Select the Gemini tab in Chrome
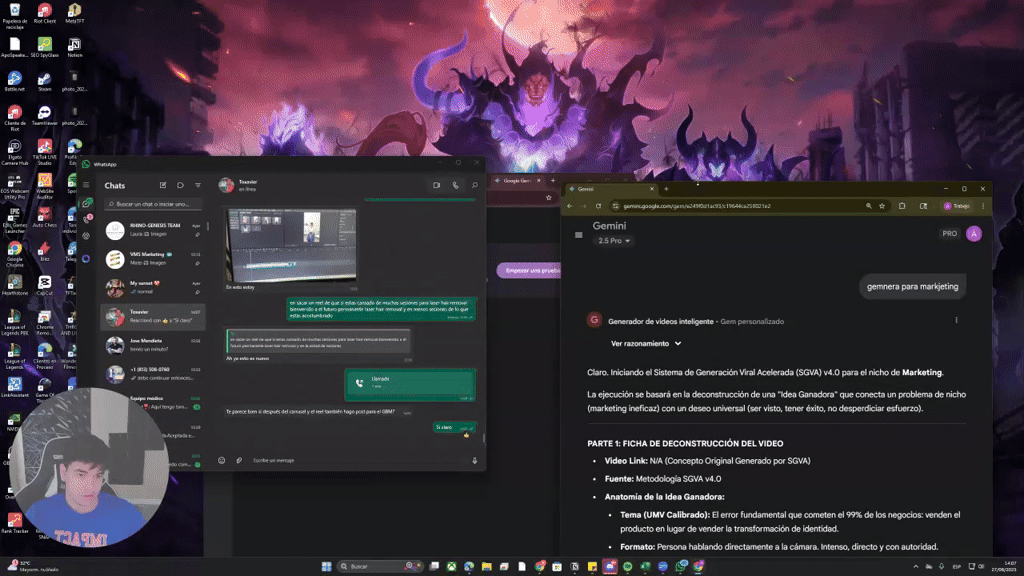This screenshot has height=576, width=1024. [x=611, y=189]
